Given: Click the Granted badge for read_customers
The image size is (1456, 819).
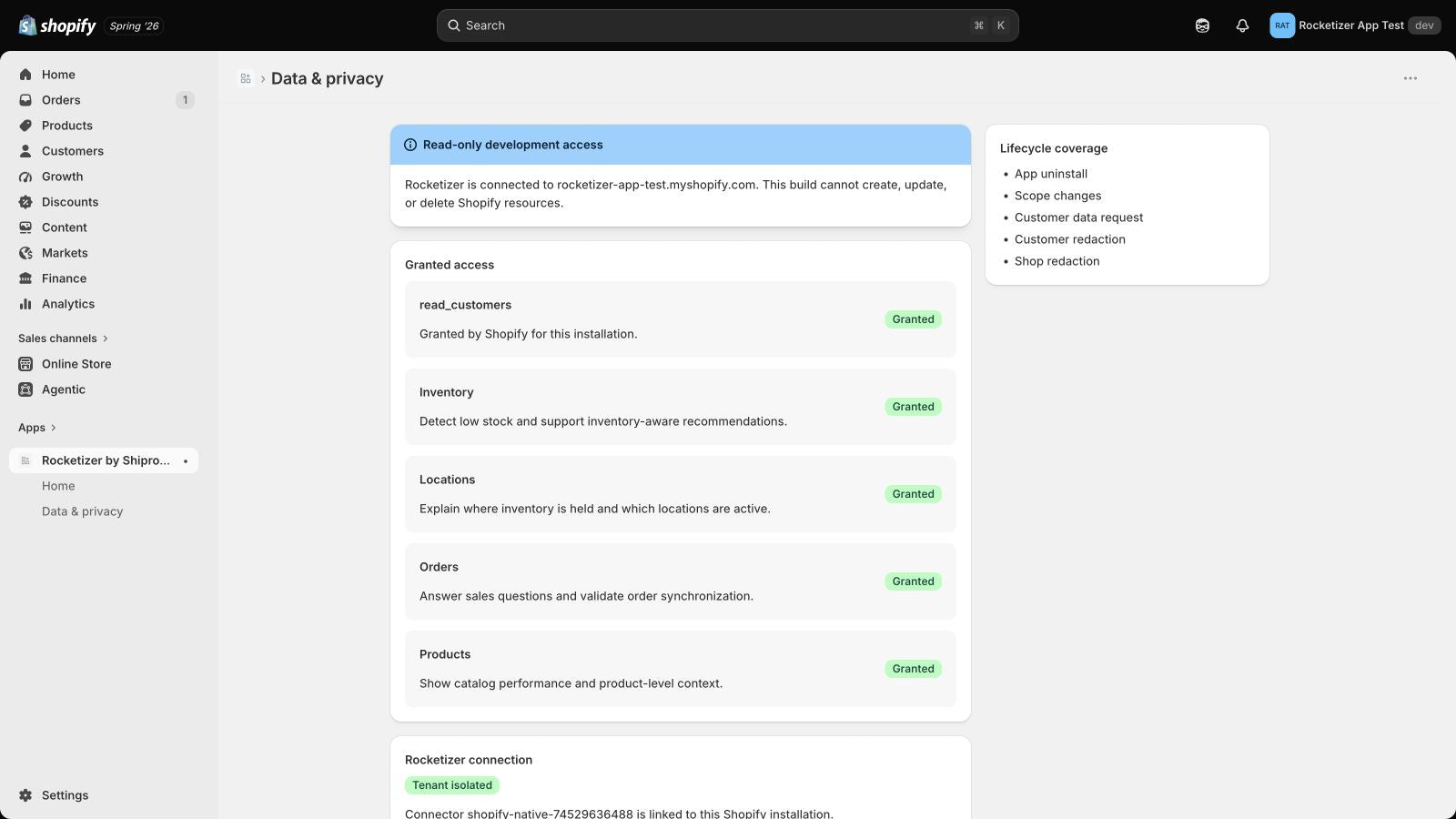Looking at the screenshot, I should point(913,319).
